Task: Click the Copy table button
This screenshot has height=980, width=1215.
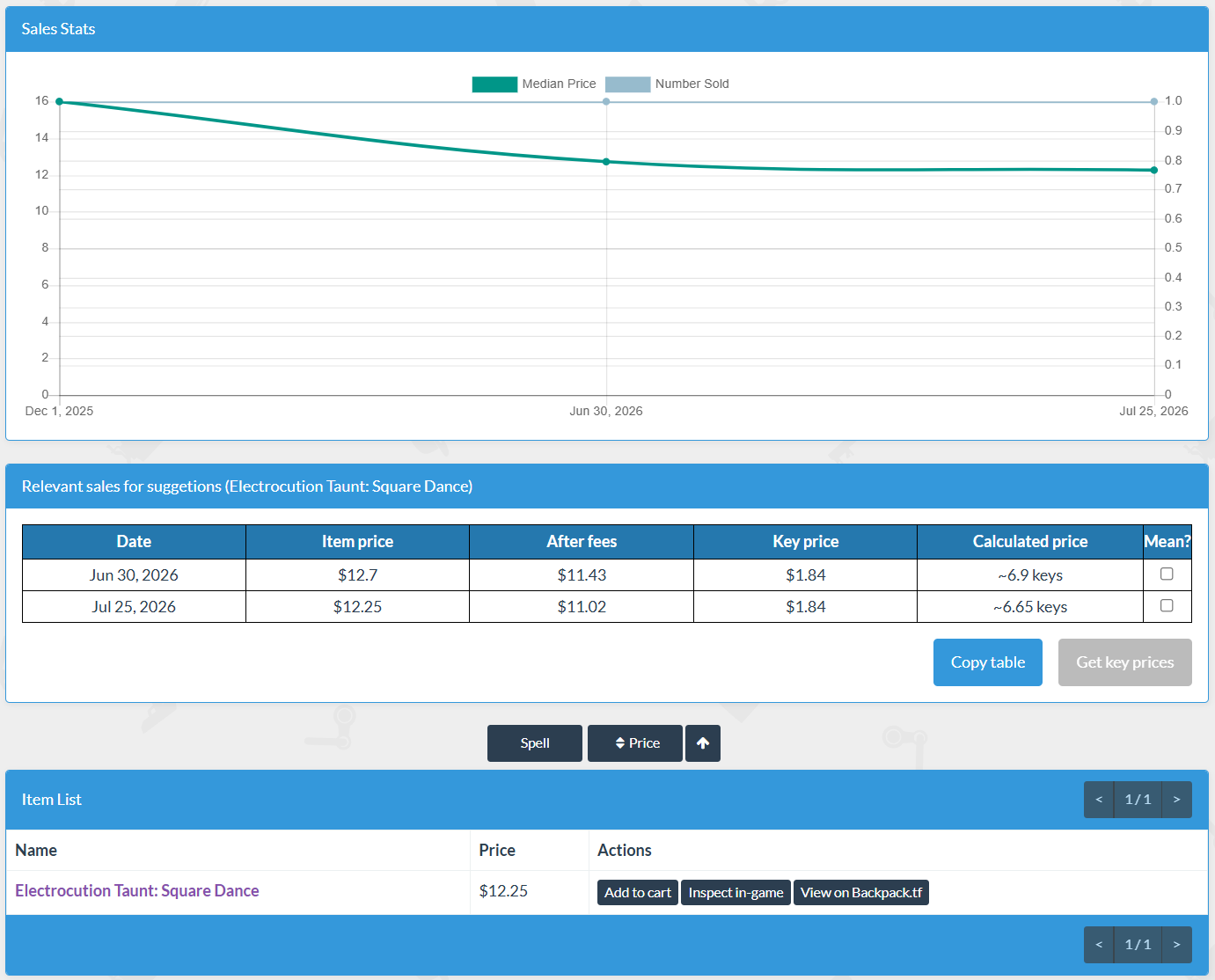Action: (988, 662)
